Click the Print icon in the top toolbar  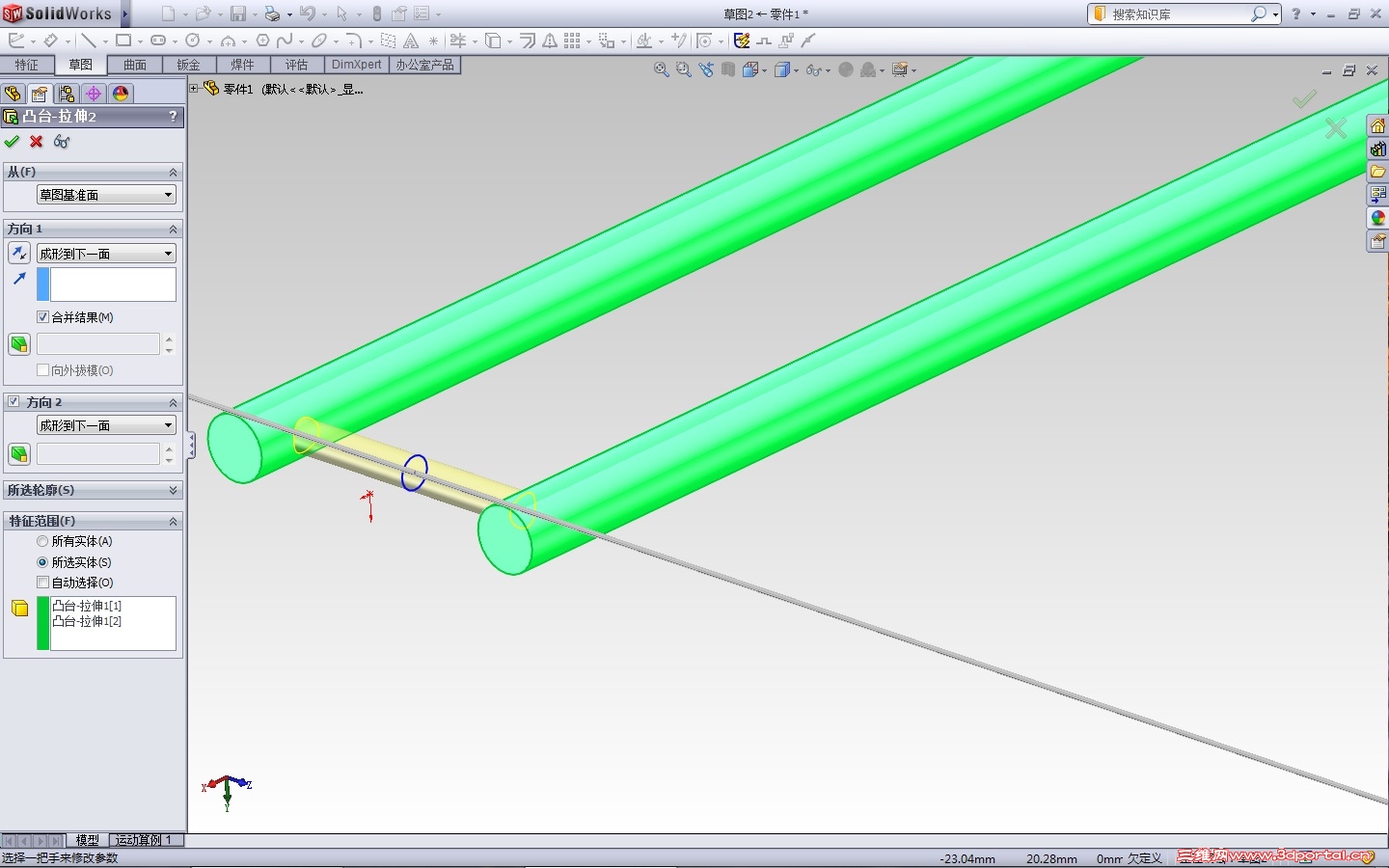click(x=272, y=14)
